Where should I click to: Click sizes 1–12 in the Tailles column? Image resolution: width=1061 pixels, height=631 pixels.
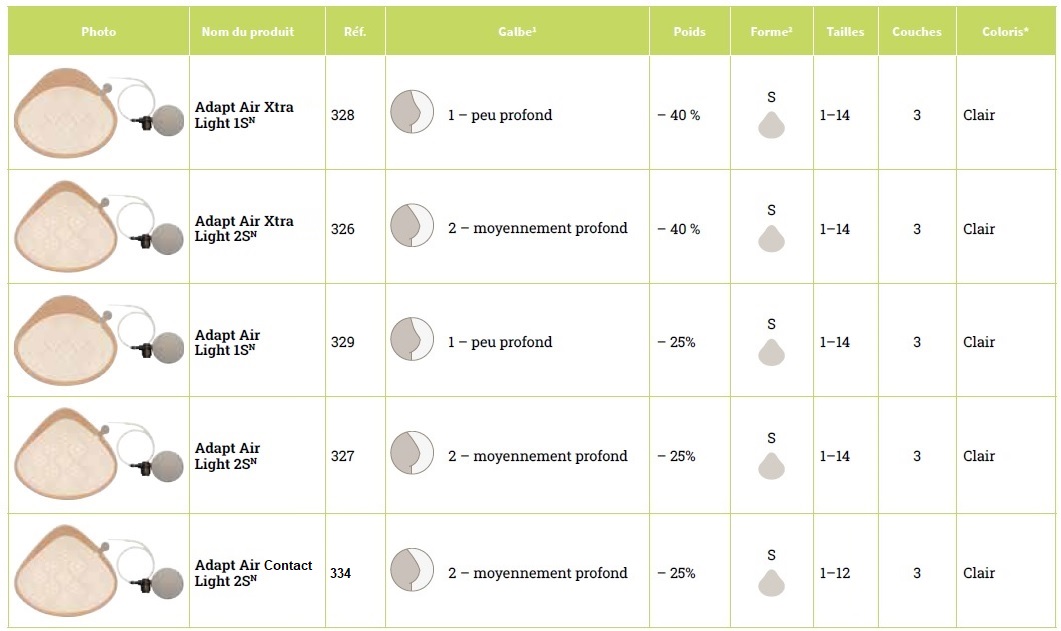834,573
